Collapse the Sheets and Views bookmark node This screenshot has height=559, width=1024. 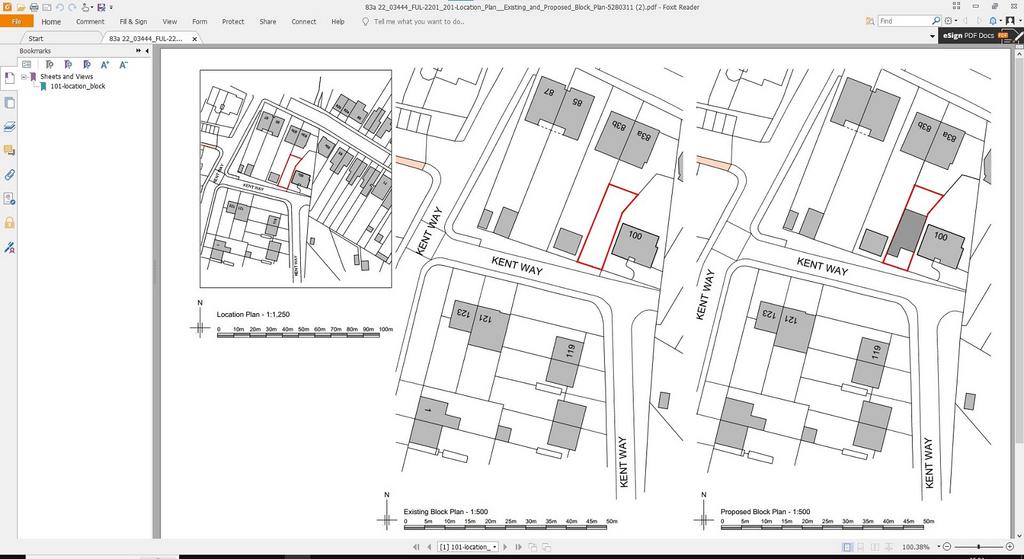point(24,76)
